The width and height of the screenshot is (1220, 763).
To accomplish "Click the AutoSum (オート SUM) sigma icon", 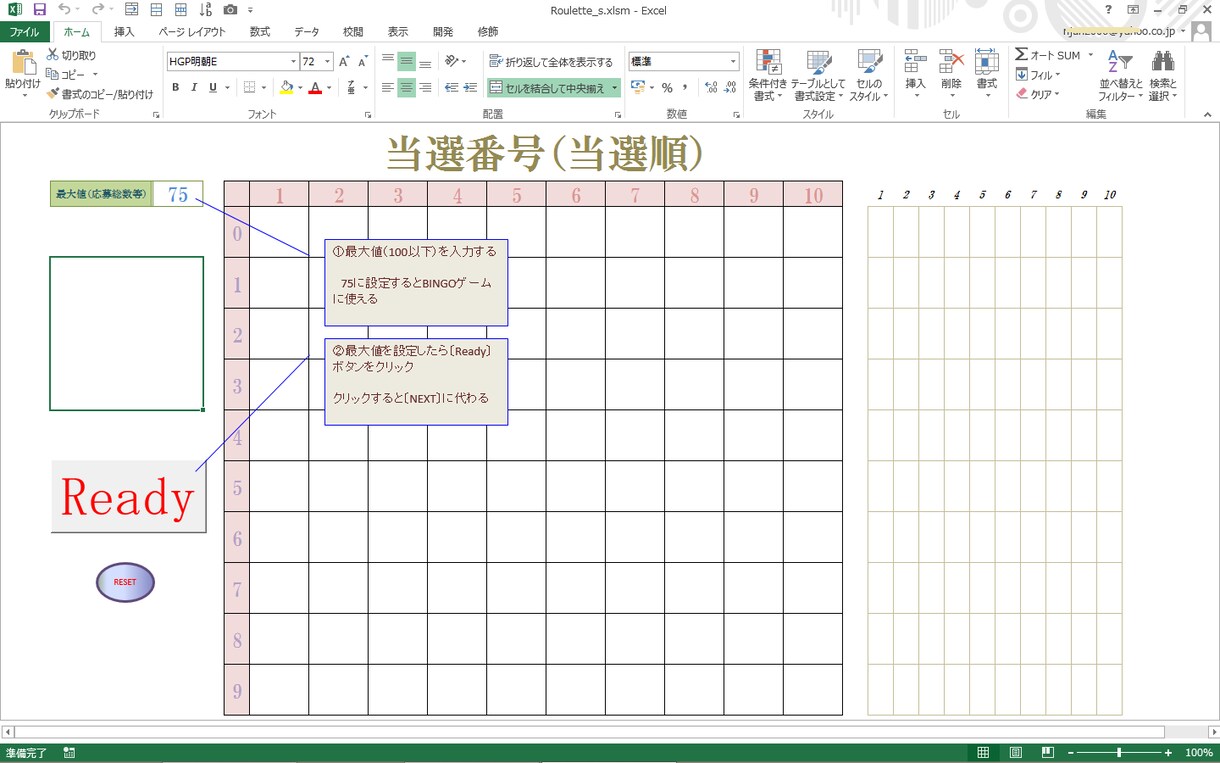I will coord(1021,55).
